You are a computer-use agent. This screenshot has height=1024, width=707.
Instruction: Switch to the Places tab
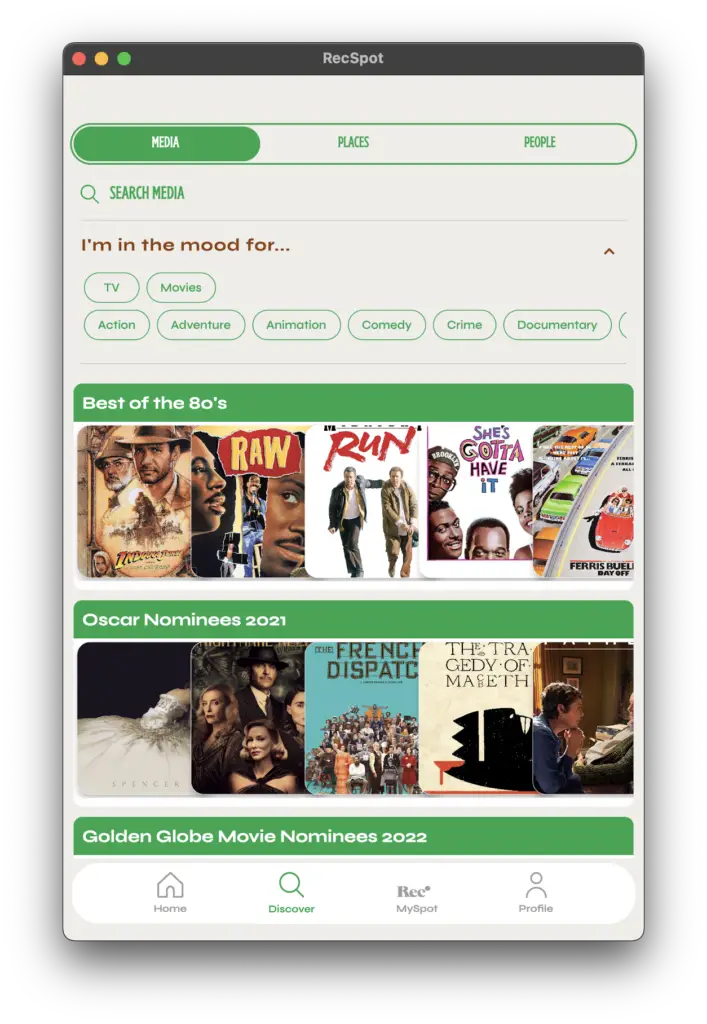point(353,142)
